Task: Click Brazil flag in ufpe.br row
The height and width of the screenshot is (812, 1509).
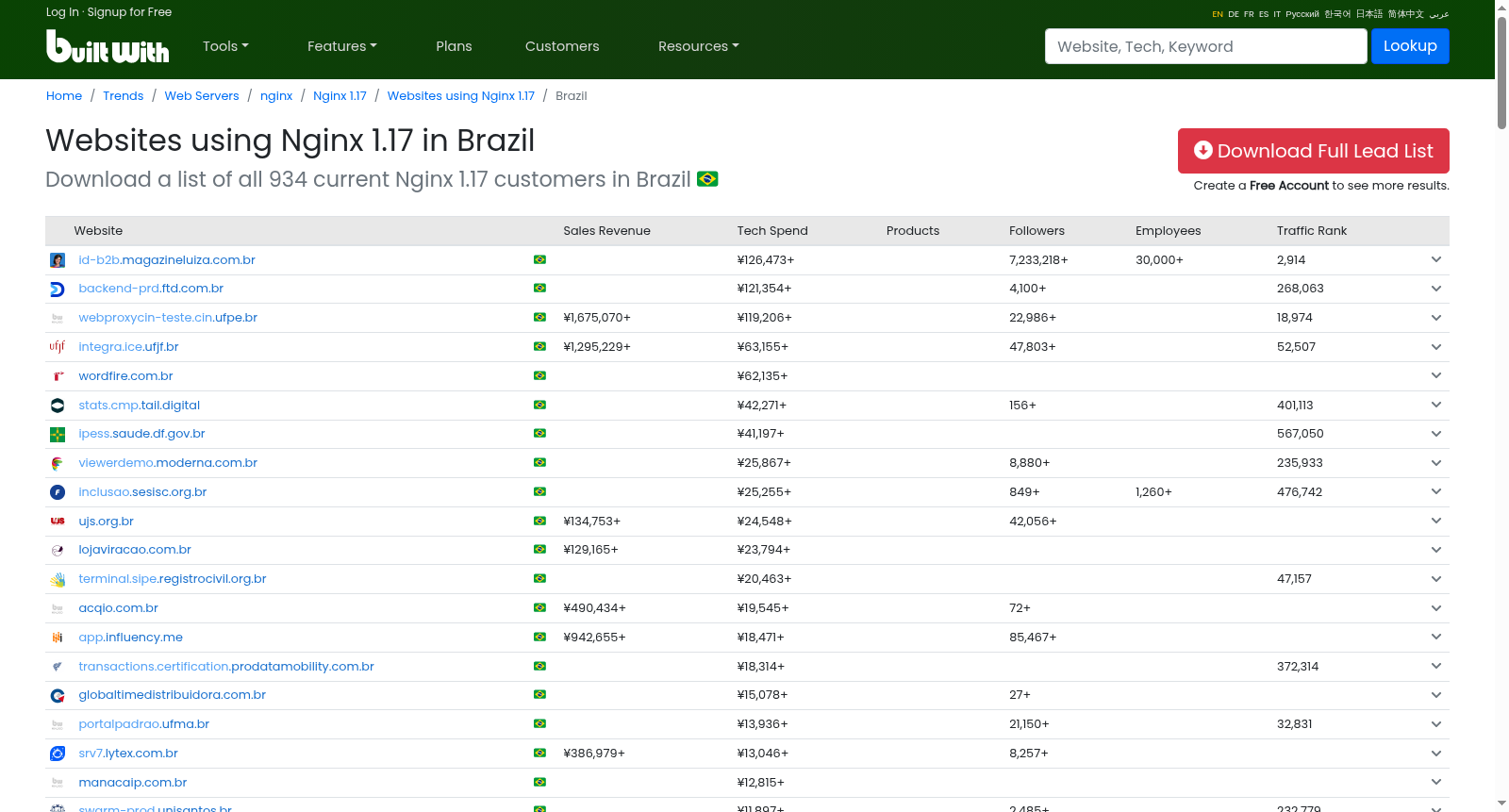Action: (539, 318)
